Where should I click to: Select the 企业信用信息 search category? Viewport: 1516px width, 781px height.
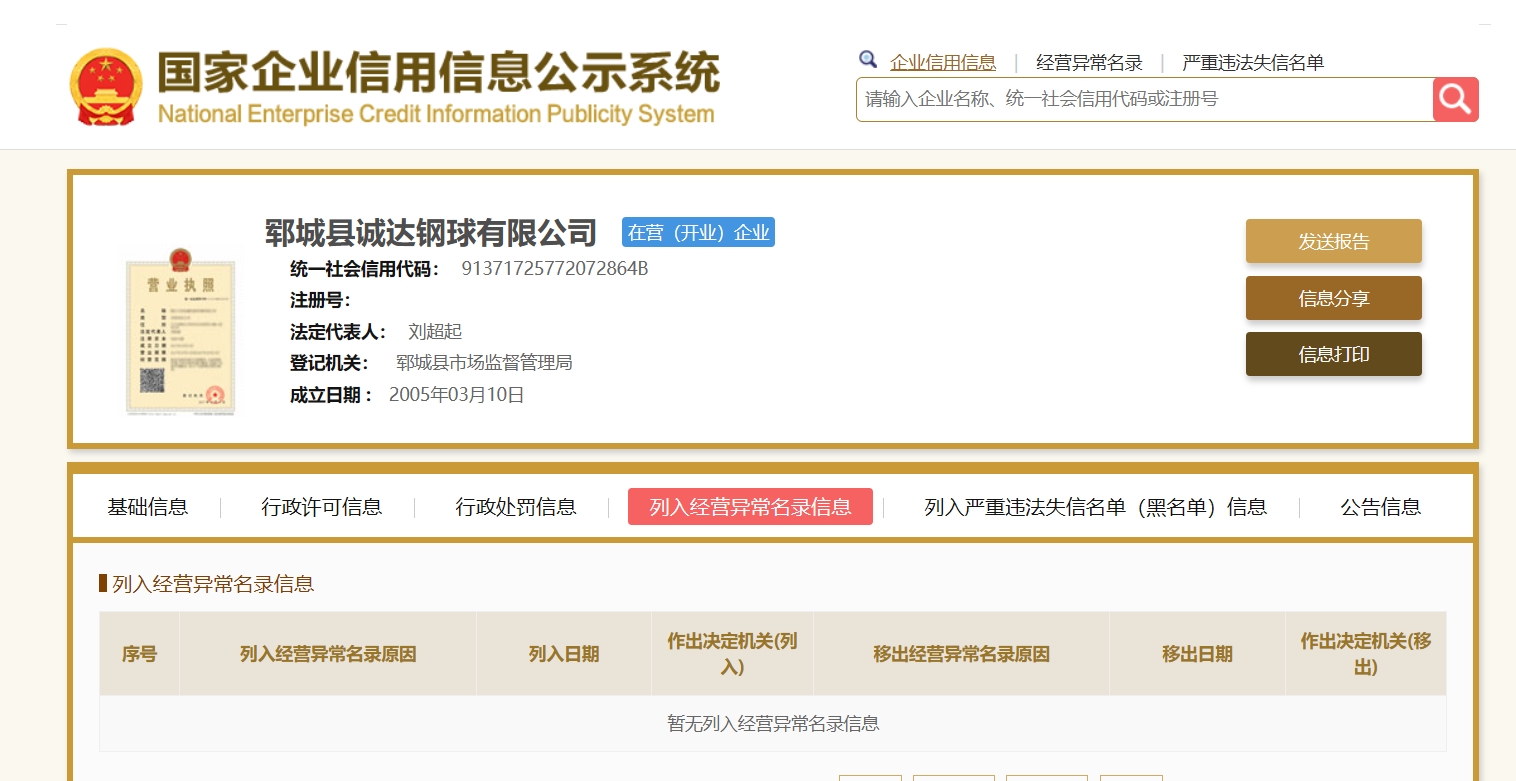pos(943,63)
